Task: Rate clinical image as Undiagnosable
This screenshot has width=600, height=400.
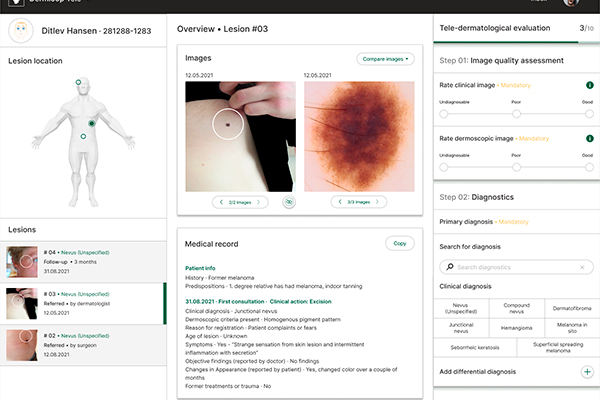Action: [x=442, y=113]
